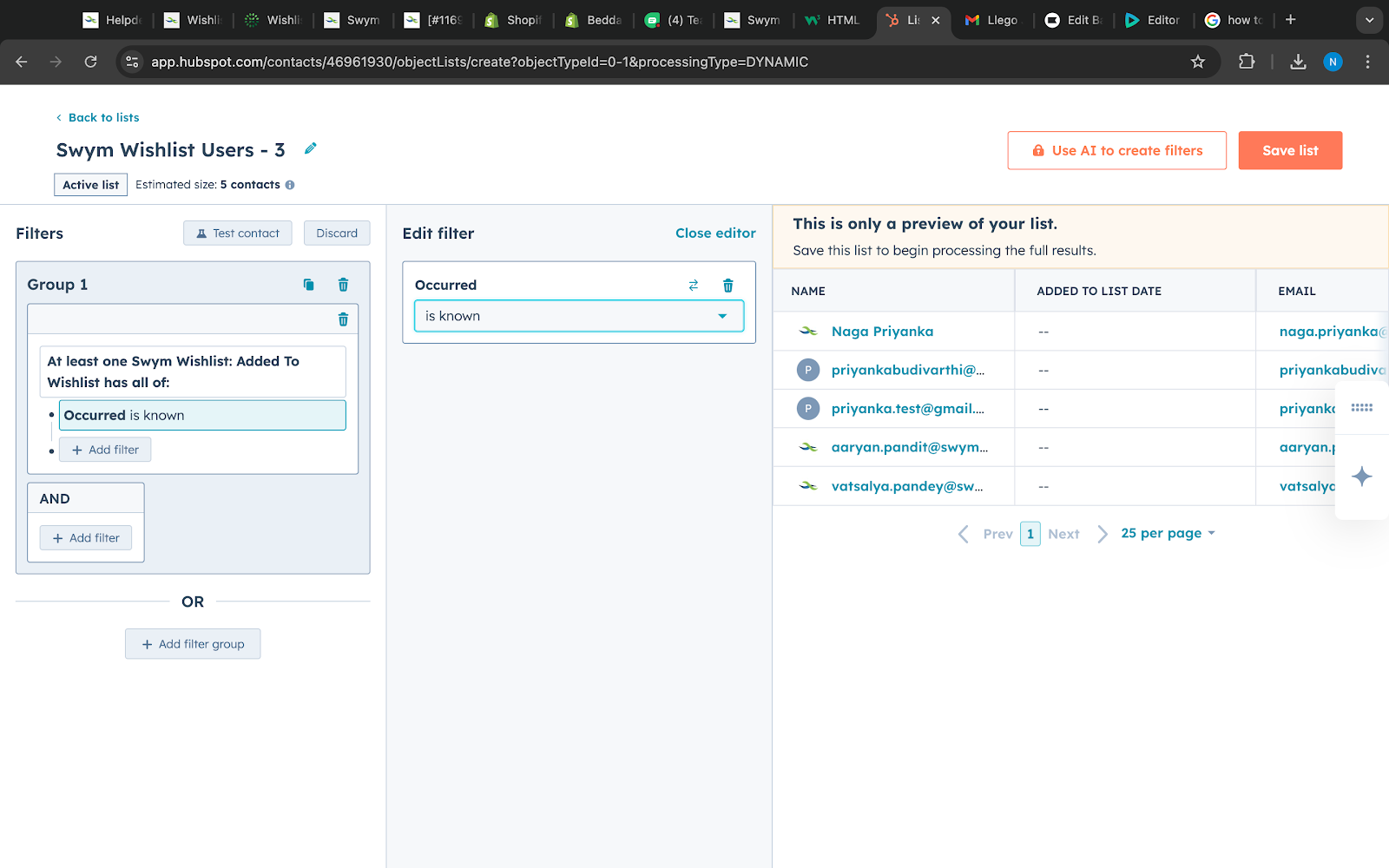Open the 'is known' operator dropdown
This screenshot has width=1389, height=868.
[579, 316]
